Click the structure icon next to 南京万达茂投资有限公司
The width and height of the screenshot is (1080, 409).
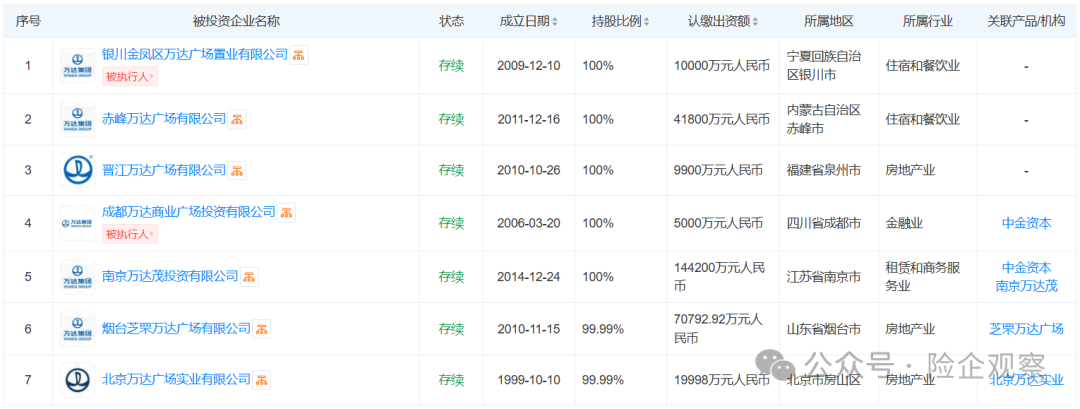point(250,276)
